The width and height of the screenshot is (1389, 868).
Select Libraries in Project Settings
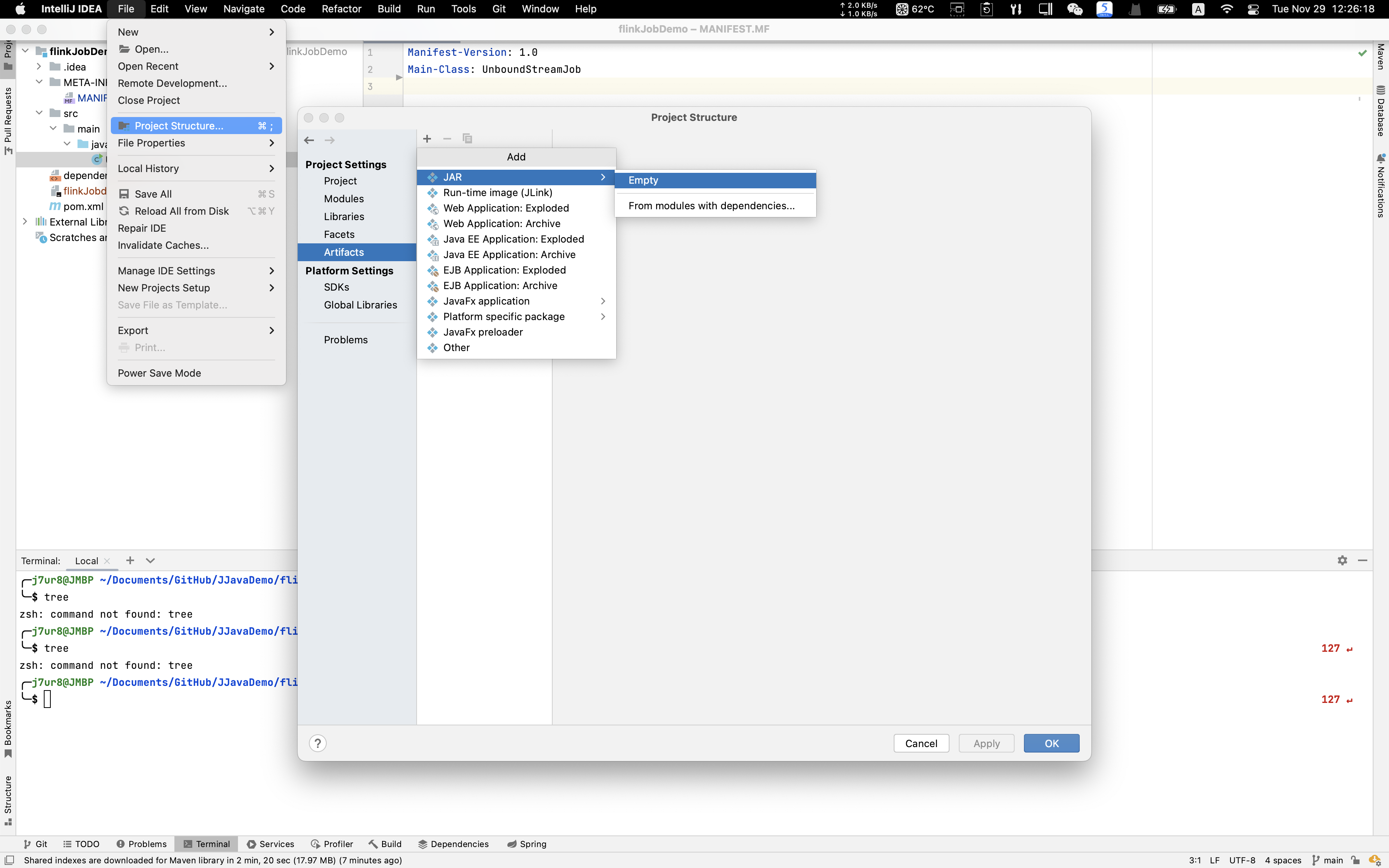(343, 217)
